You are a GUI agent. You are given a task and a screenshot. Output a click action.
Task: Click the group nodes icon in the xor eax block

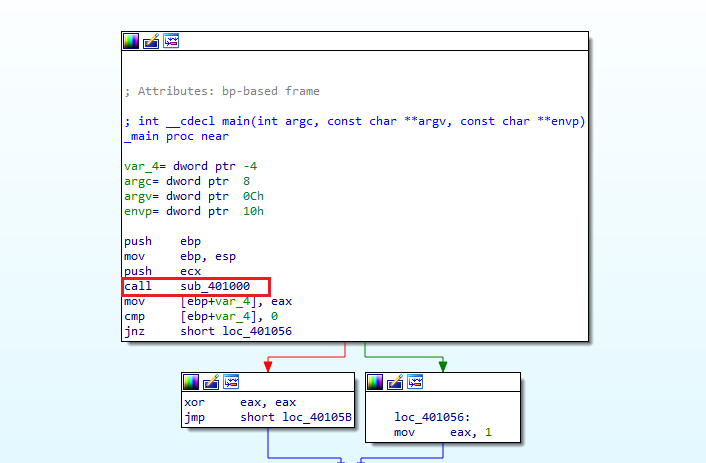(x=231, y=382)
